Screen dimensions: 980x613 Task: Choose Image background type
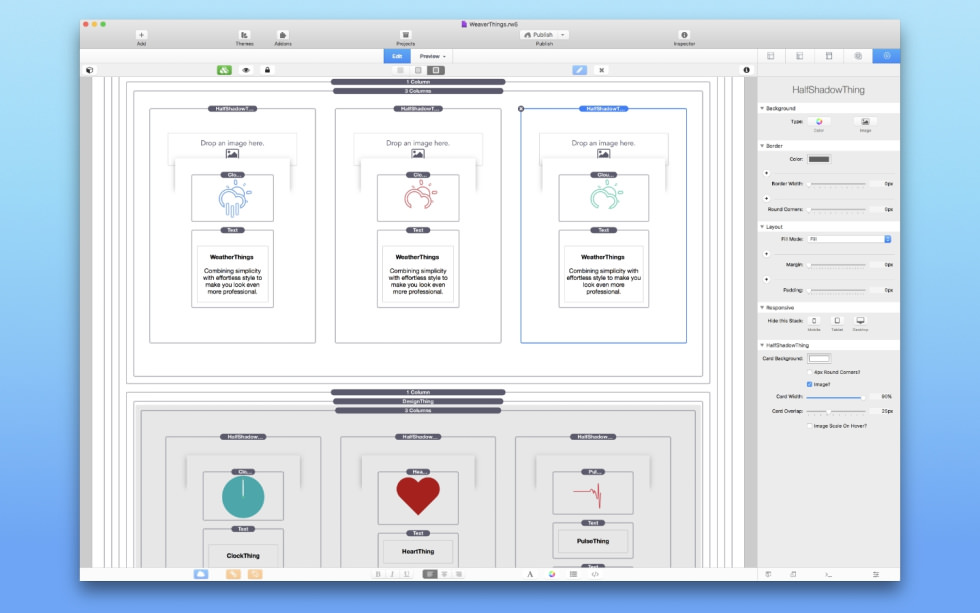pyautogui.click(x=865, y=124)
